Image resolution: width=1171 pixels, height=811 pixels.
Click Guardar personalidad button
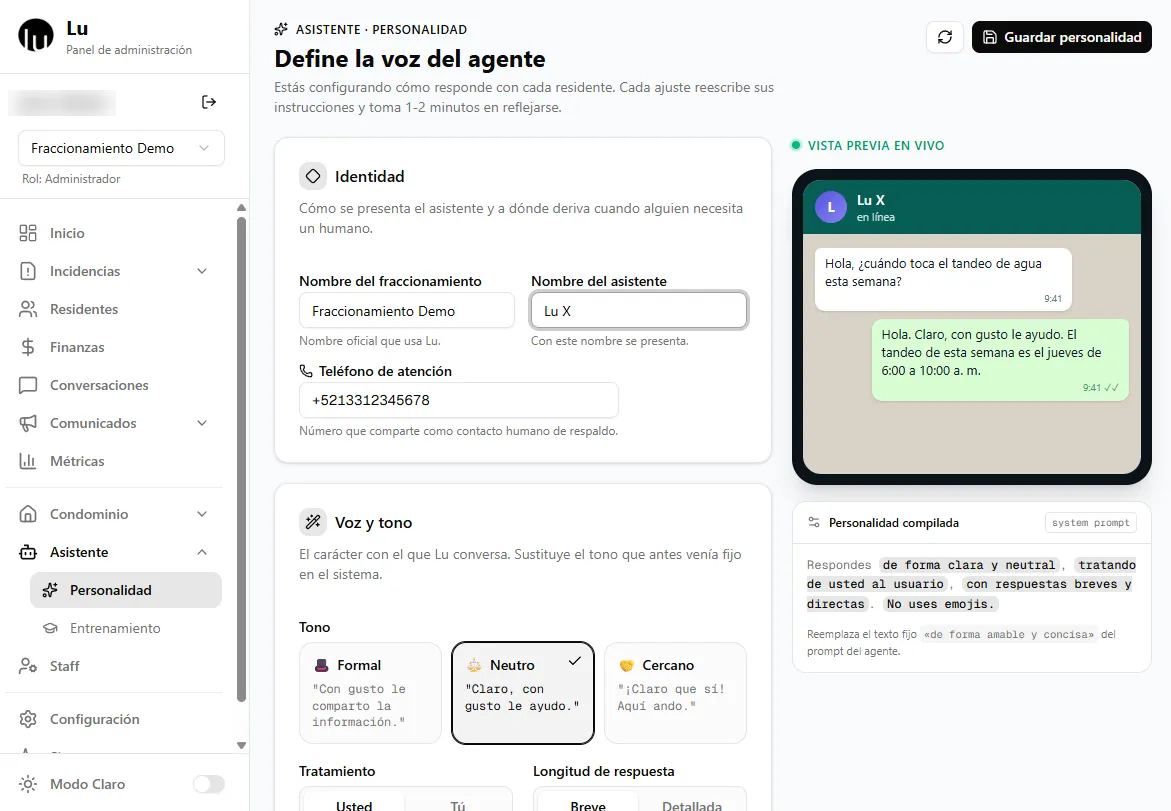pyautogui.click(x=1061, y=37)
